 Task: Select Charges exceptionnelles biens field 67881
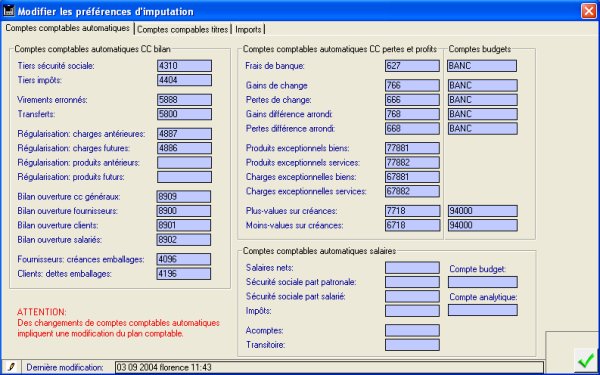(412, 177)
